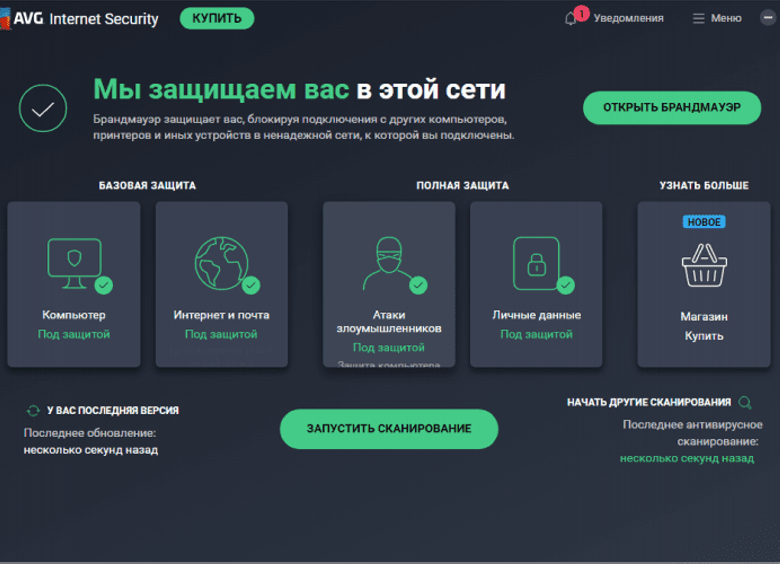This screenshot has width=780, height=564.
Task: Click the red notification count badge
Action: pos(581,13)
